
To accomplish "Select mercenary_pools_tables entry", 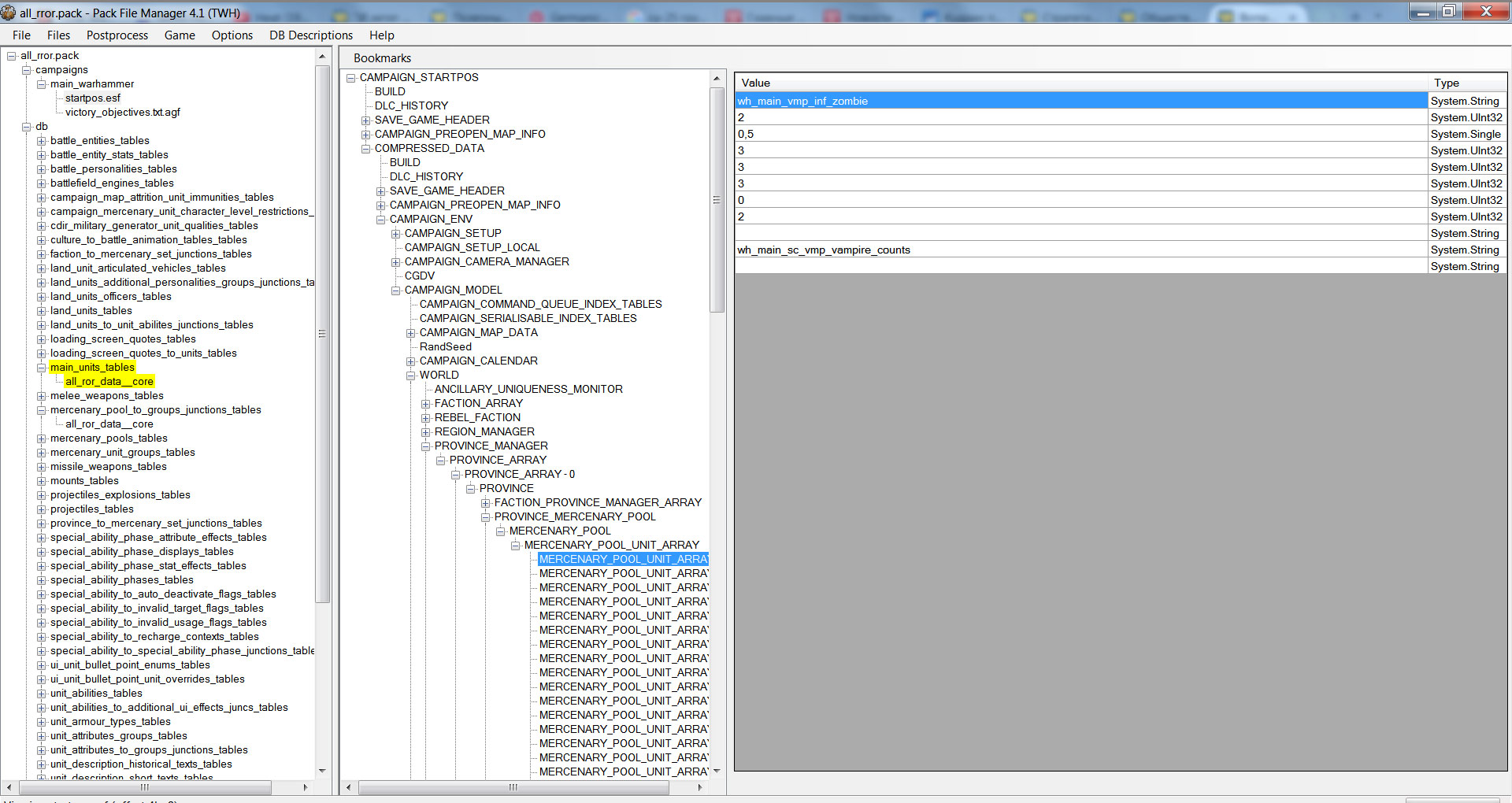I will coord(109,439).
